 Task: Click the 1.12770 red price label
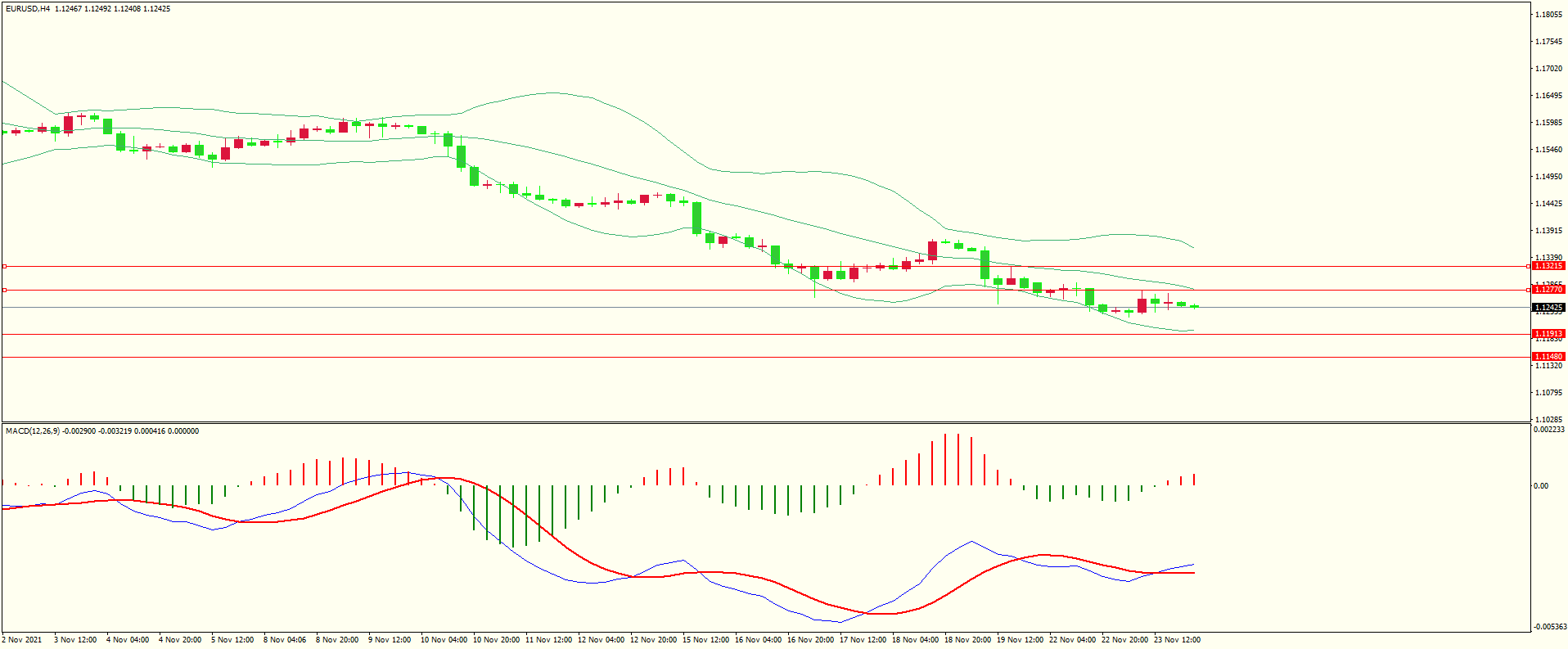tap(1548, 290)
